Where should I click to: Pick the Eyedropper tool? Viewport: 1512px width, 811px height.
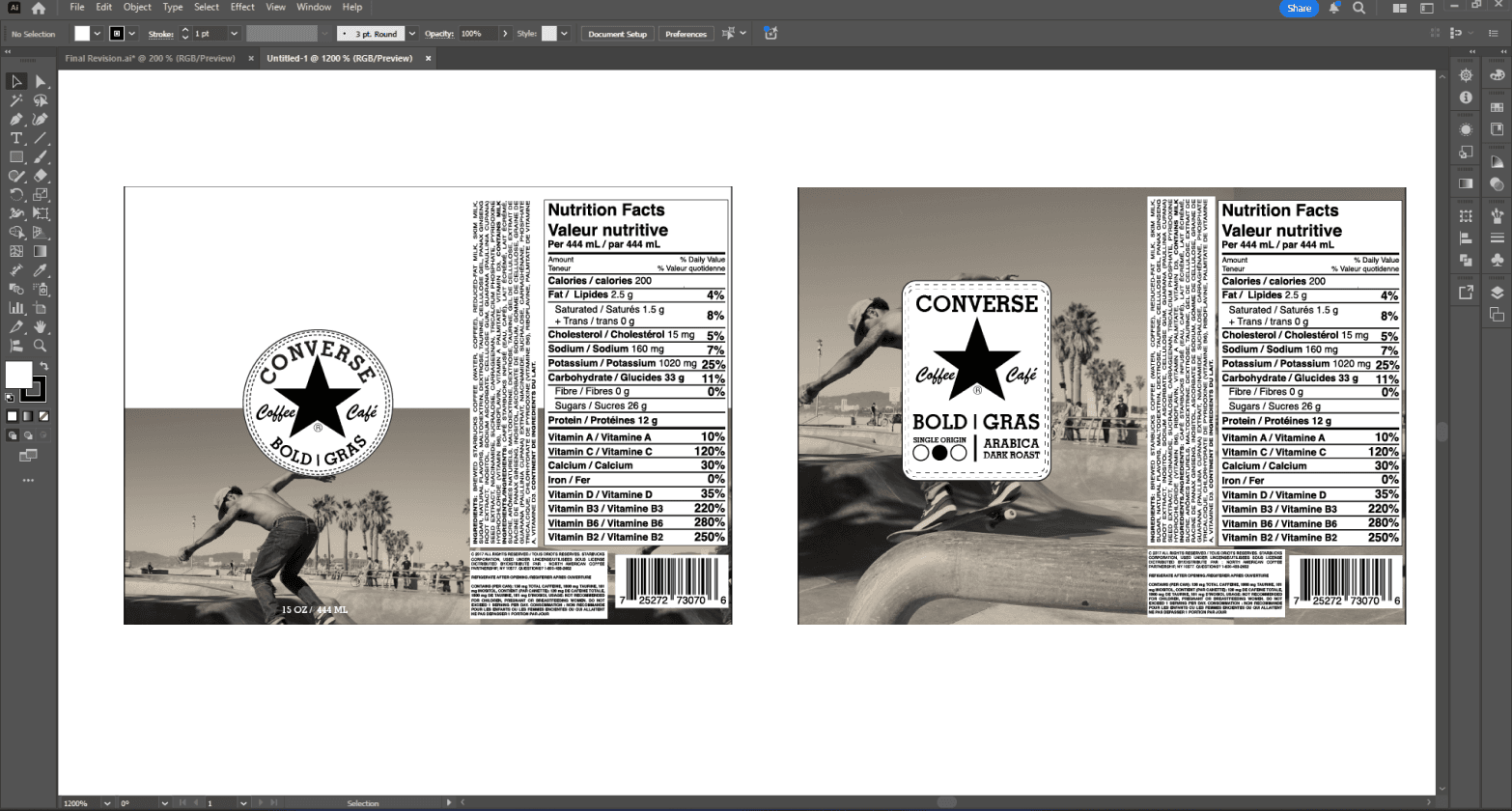point(41,270)
